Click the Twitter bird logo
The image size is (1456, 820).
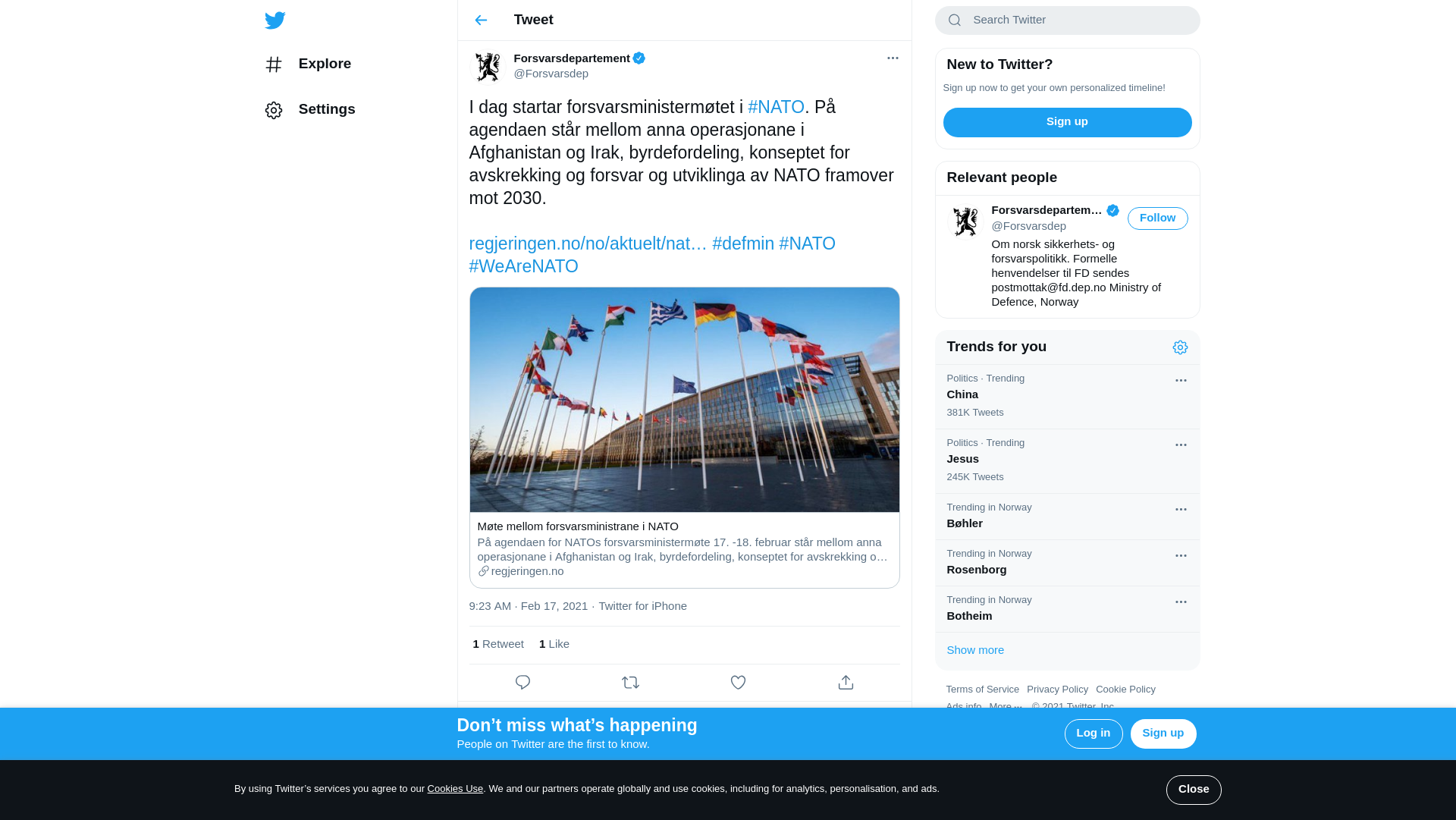[x=275, y=20]
